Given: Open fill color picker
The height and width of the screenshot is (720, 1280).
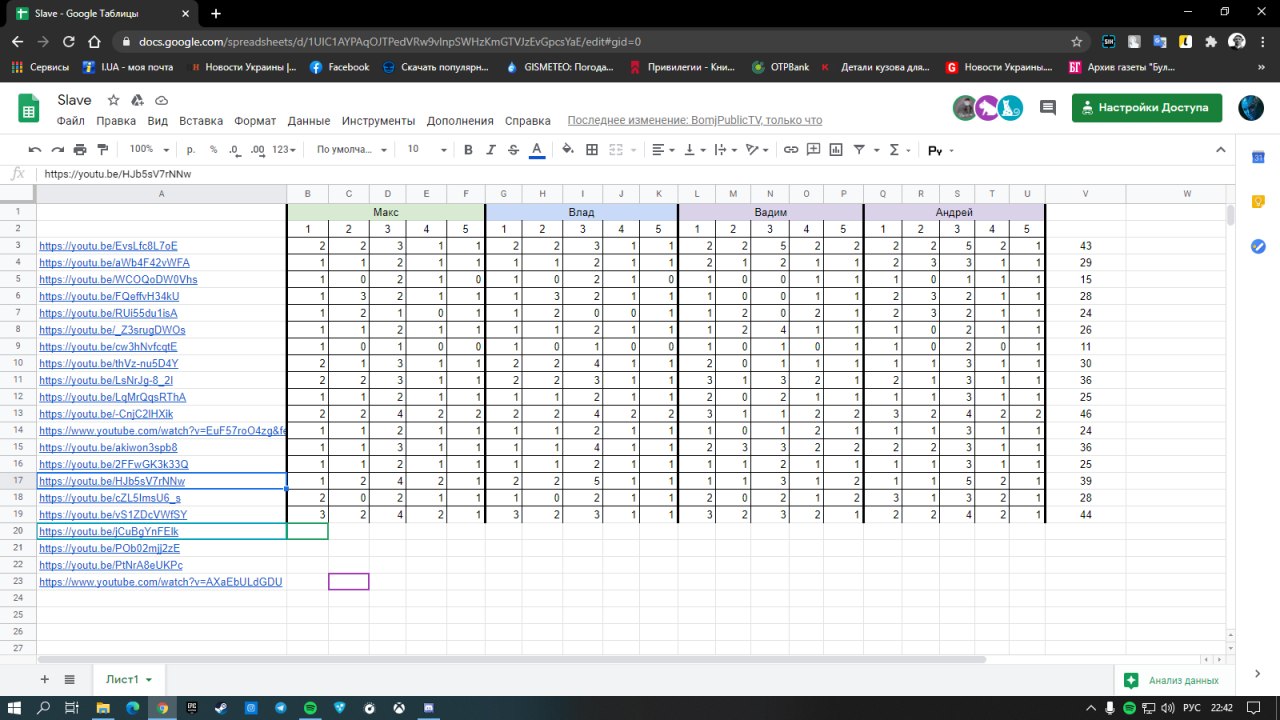Looking at the screenshot, I should pos(568,150).
